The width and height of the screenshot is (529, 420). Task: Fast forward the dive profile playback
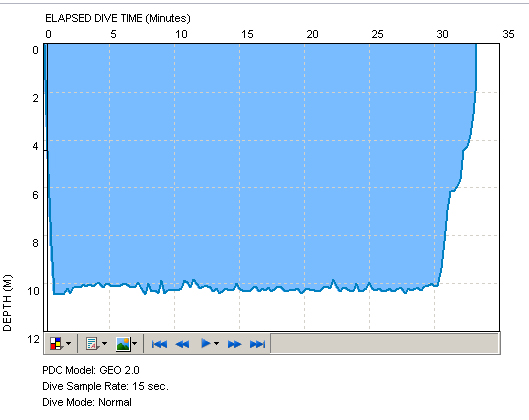click(234, 344)
